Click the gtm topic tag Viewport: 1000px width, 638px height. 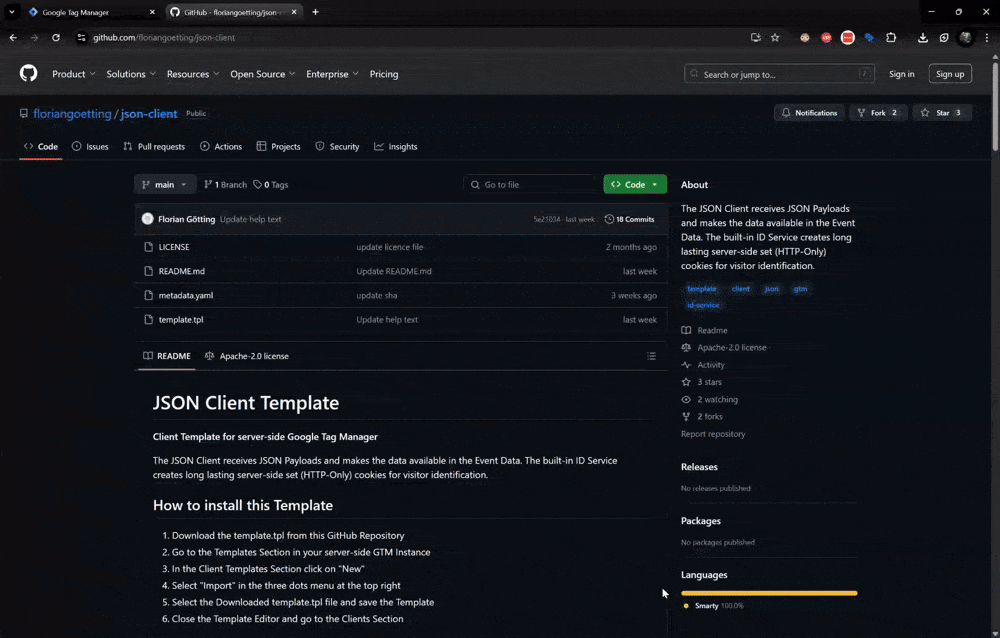pos(800,289)
